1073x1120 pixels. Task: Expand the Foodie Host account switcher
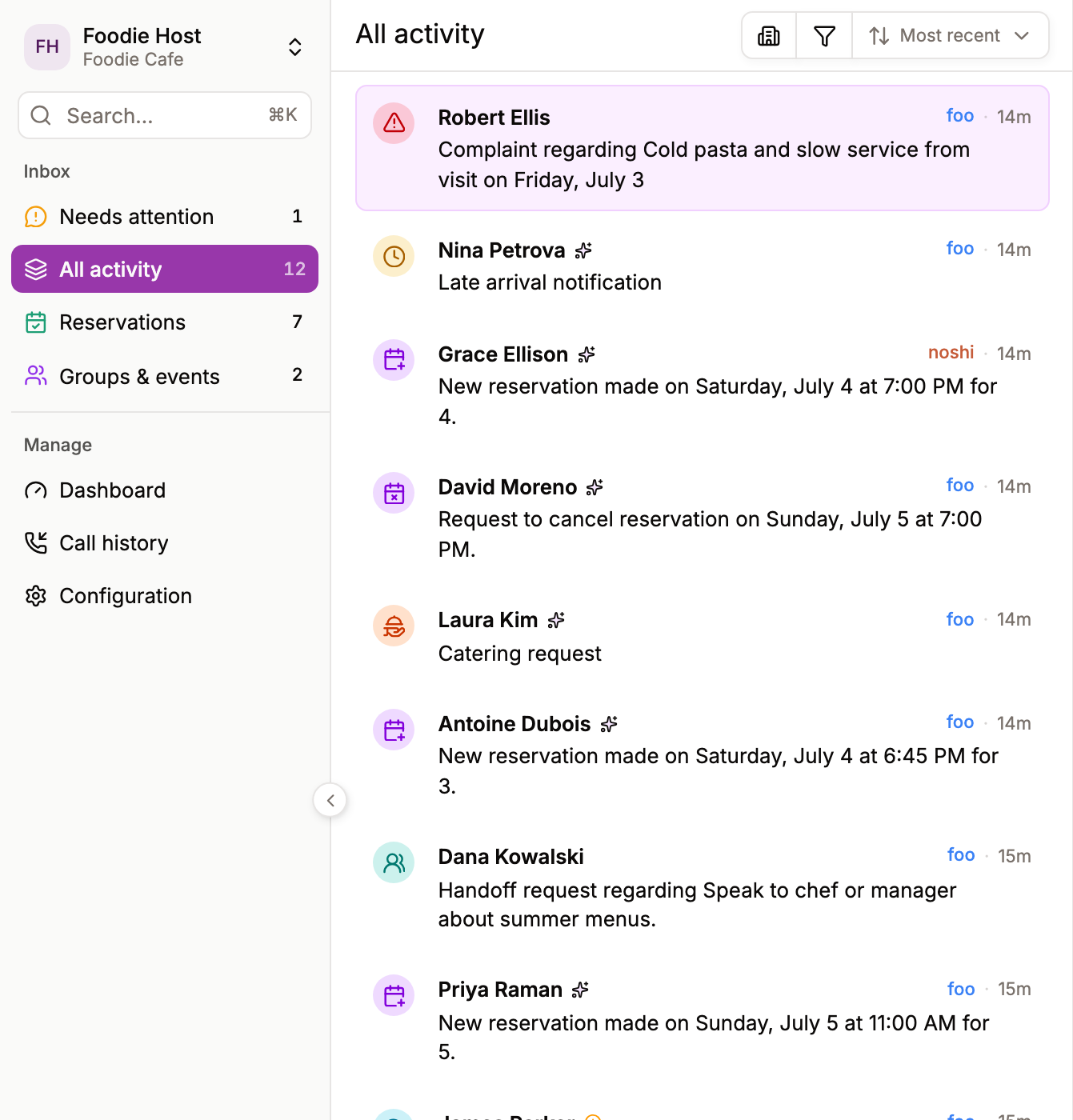295,47
